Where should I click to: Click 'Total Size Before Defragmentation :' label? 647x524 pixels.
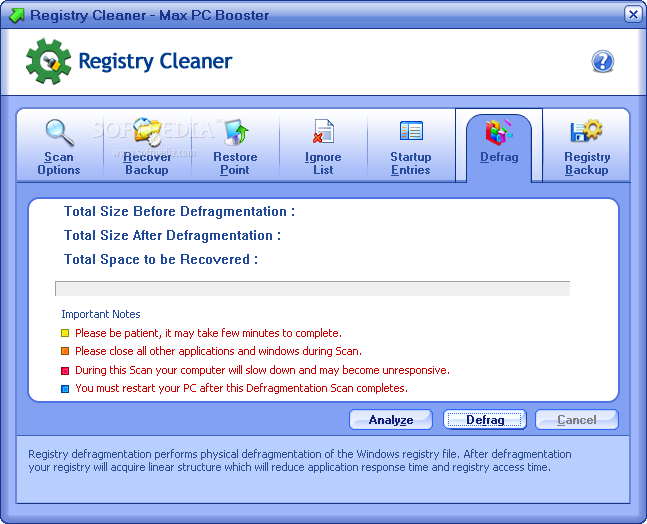[x=179, y=212]
